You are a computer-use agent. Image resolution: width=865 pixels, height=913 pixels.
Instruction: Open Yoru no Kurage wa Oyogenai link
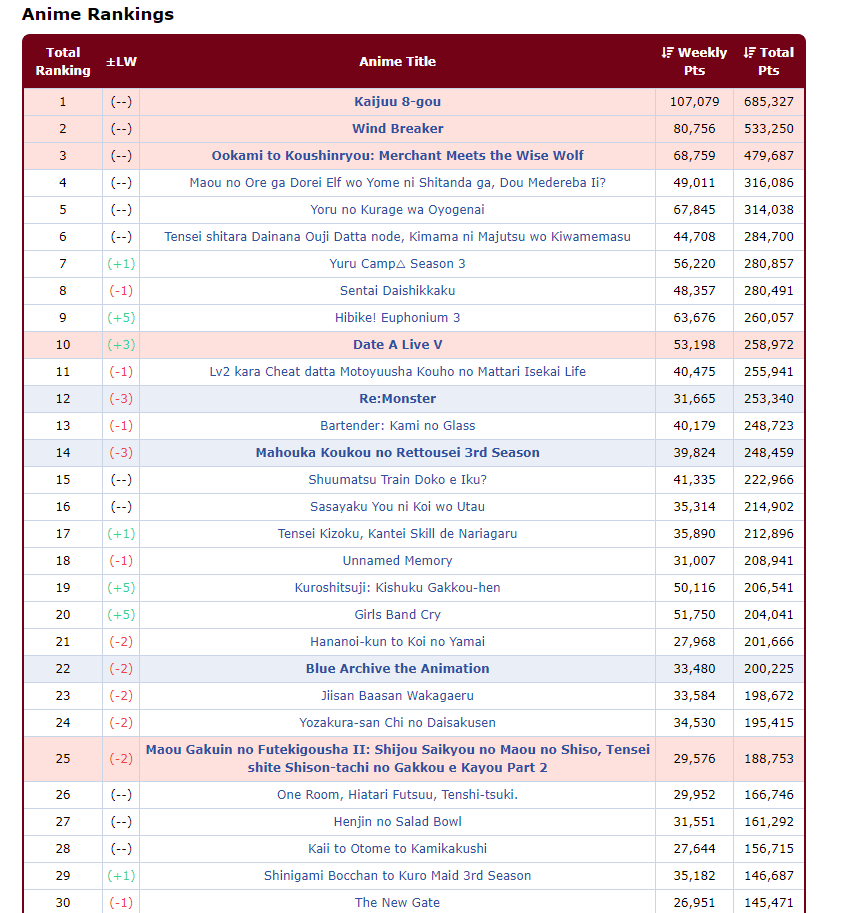click(398, 210)
